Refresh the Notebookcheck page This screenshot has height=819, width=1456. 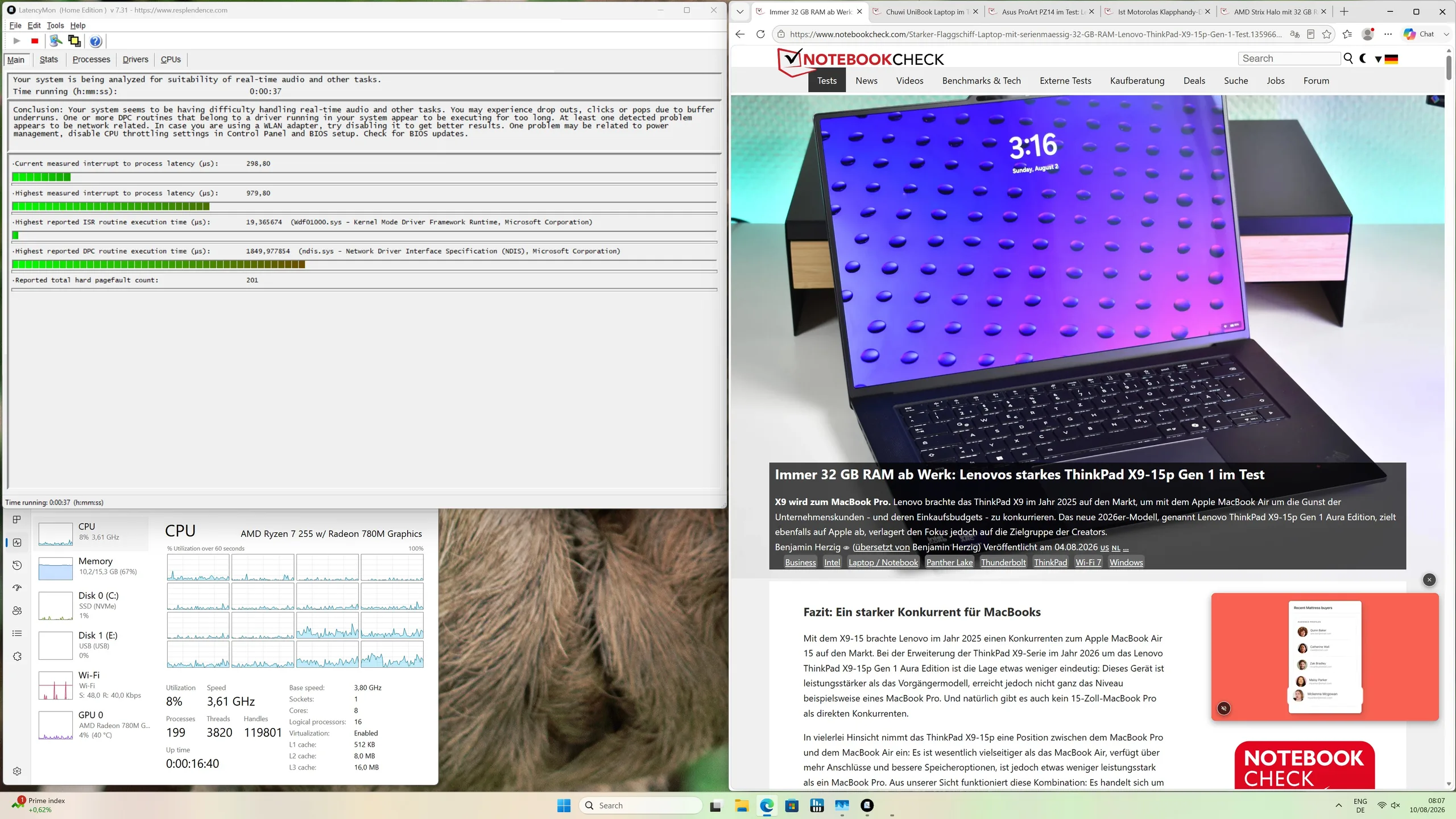point(760,34)
